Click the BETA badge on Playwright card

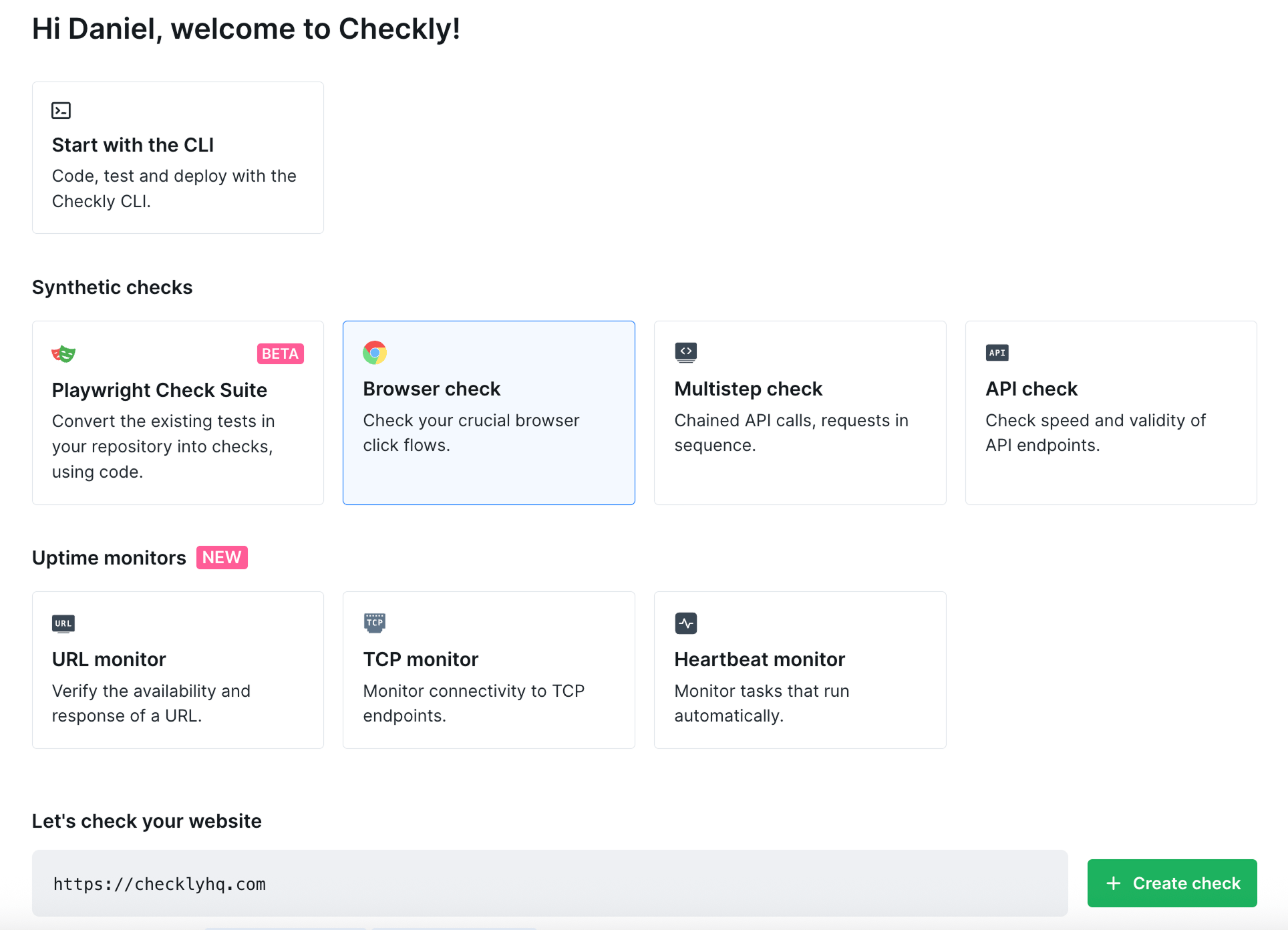point(281,353)
